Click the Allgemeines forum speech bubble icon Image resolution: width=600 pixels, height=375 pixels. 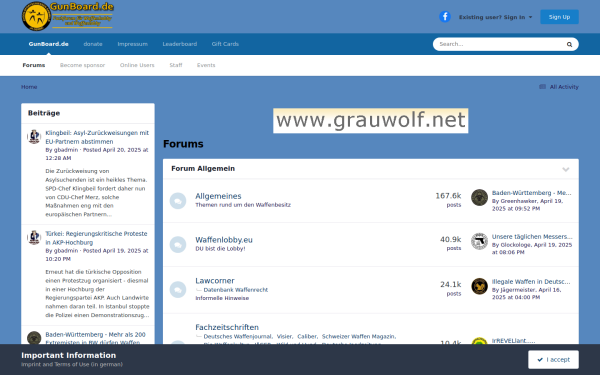(178, 201)
